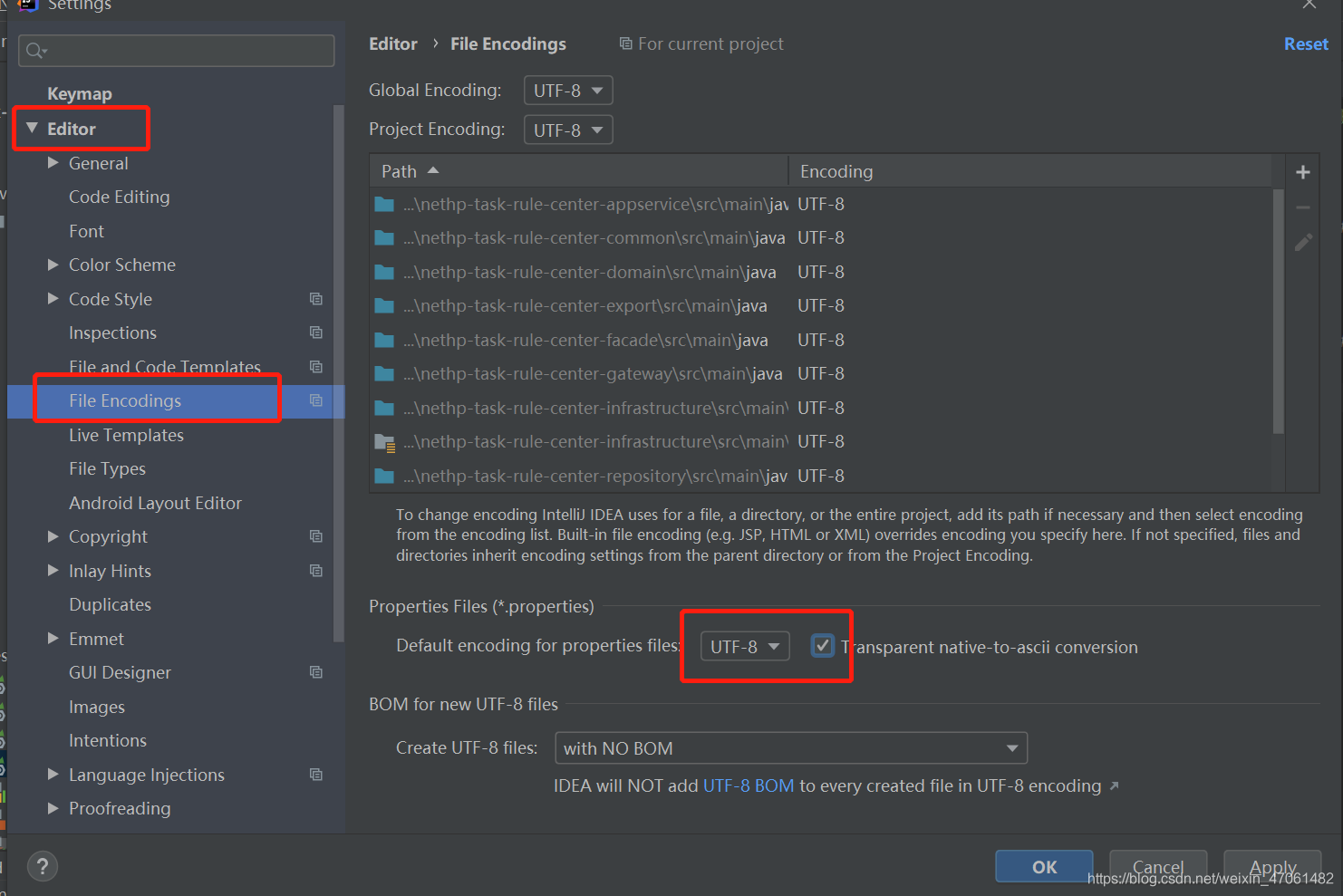The image size is (1343, 896).
Task: Click the folder icon of the repository path row
Action: click(x=384, y=476)
